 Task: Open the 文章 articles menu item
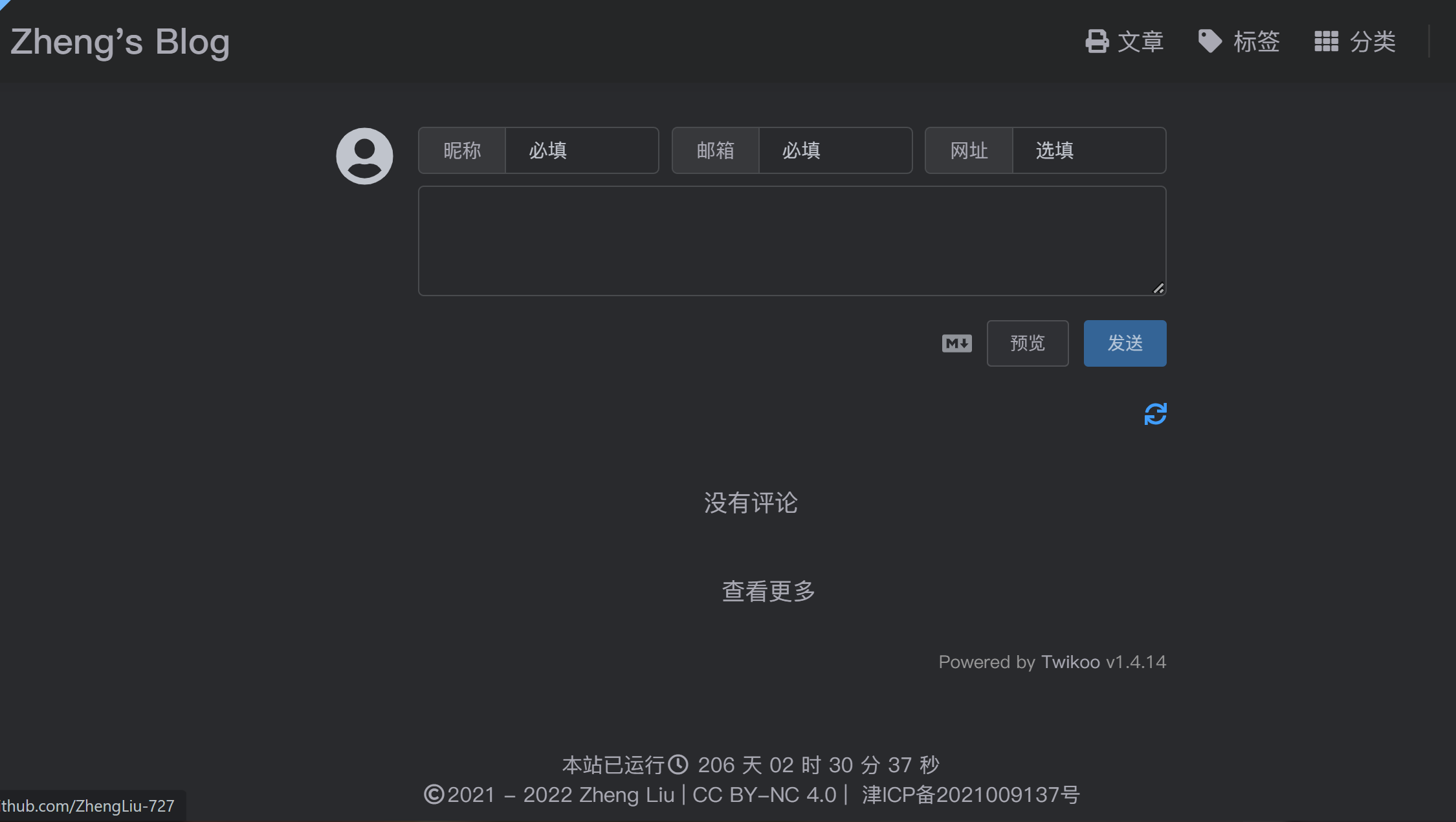point(1124,42)
